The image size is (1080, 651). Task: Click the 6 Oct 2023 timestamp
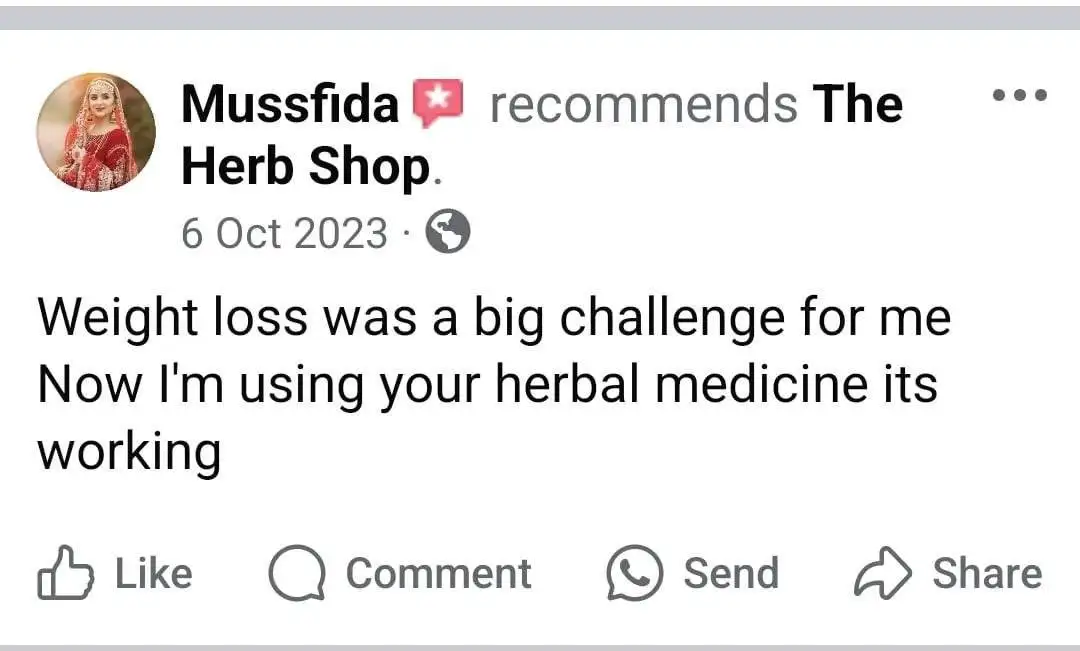(x=284, y=234)
